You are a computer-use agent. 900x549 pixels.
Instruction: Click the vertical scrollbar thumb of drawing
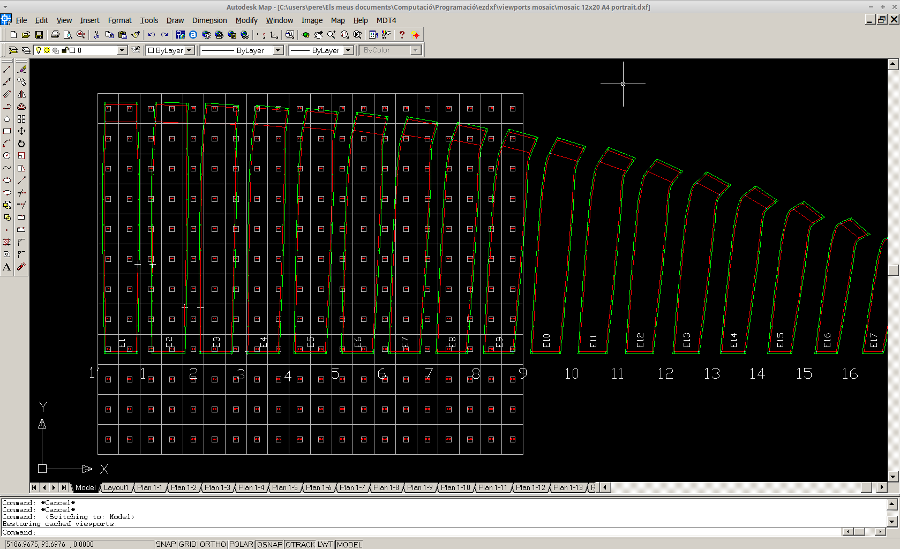point(893,270)
